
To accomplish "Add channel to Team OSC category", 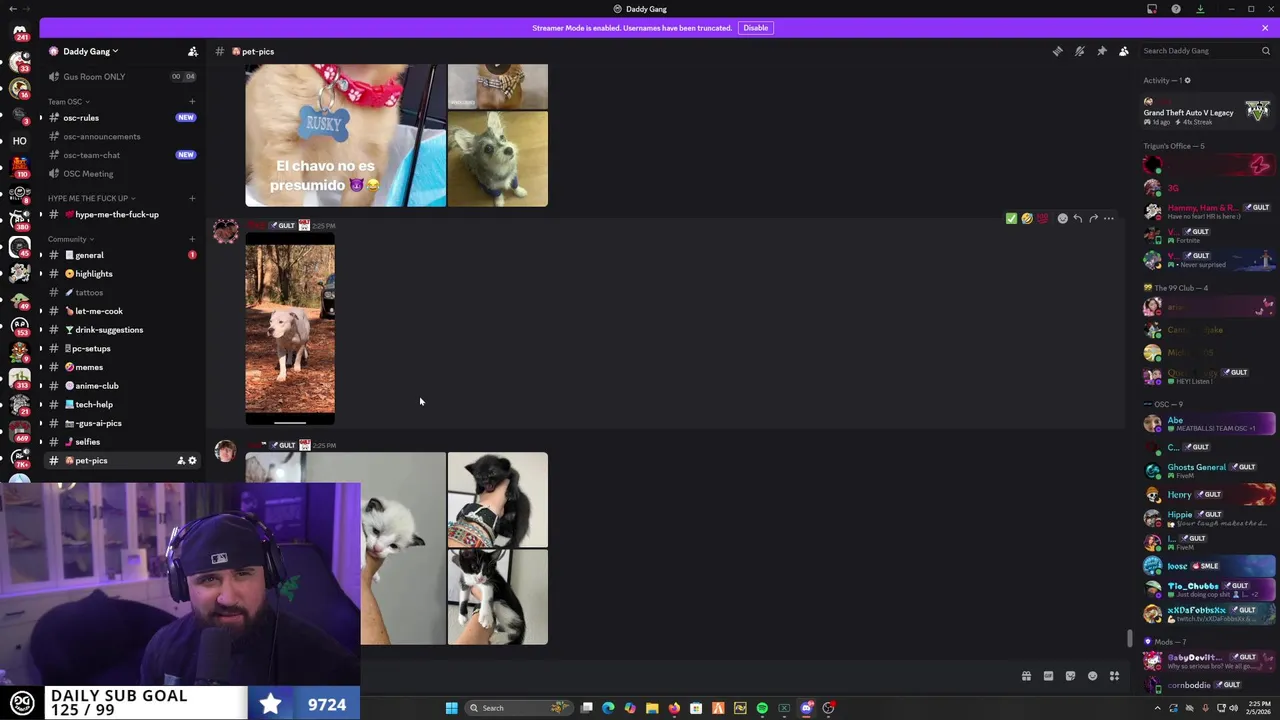I will pos(192,102).
